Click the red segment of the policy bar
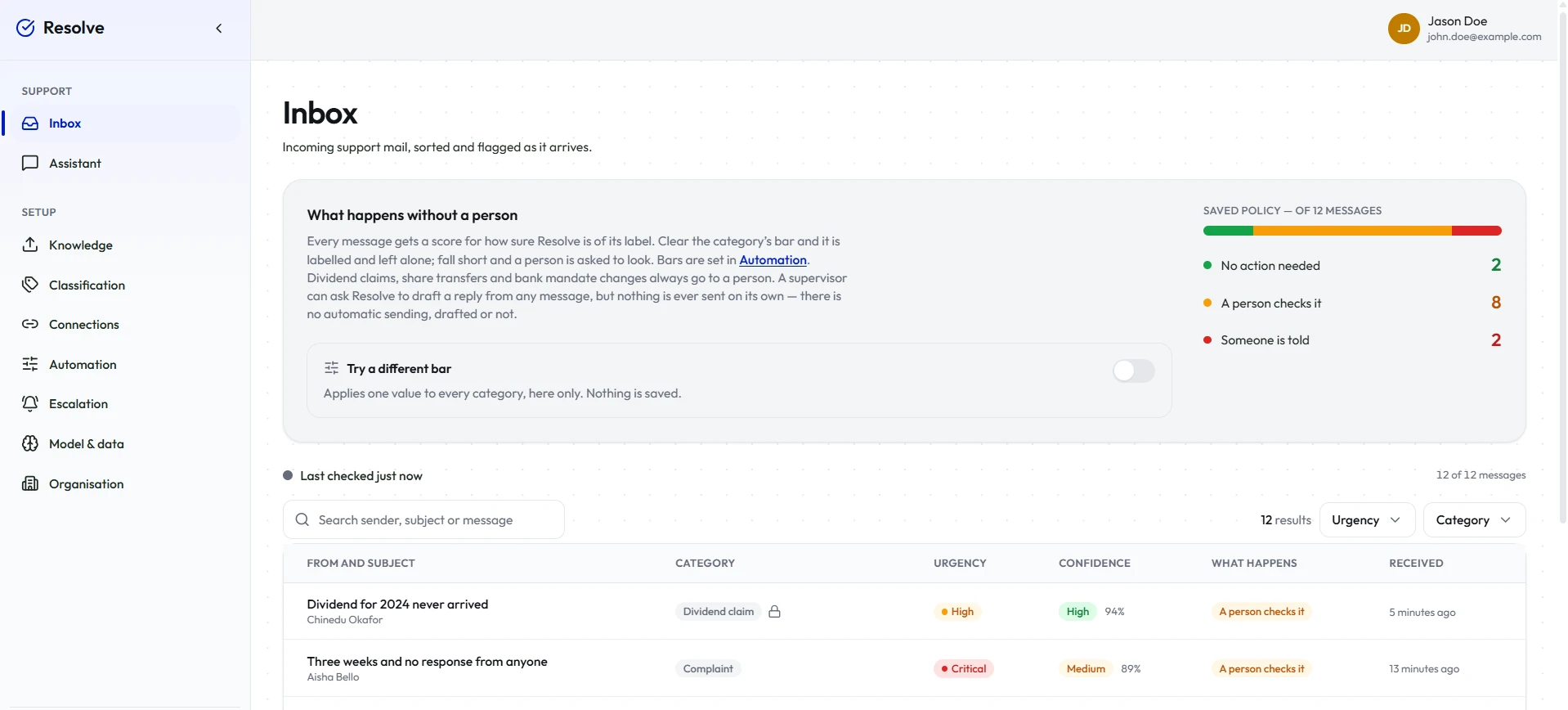Screen dimensions: 1568x710 [1476, 231]
